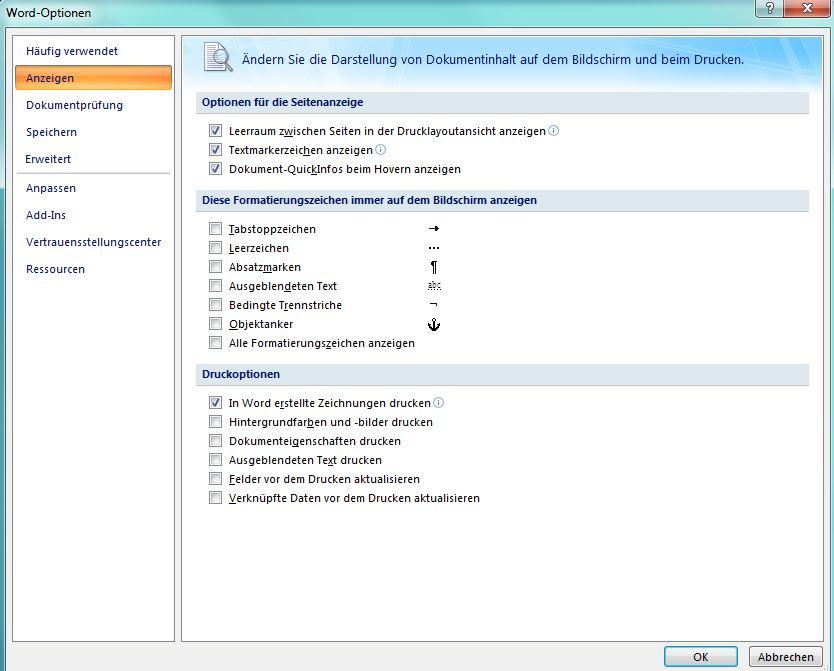
Task: Check Dokumenteigenschaften drucken
Action: (215, 441)
